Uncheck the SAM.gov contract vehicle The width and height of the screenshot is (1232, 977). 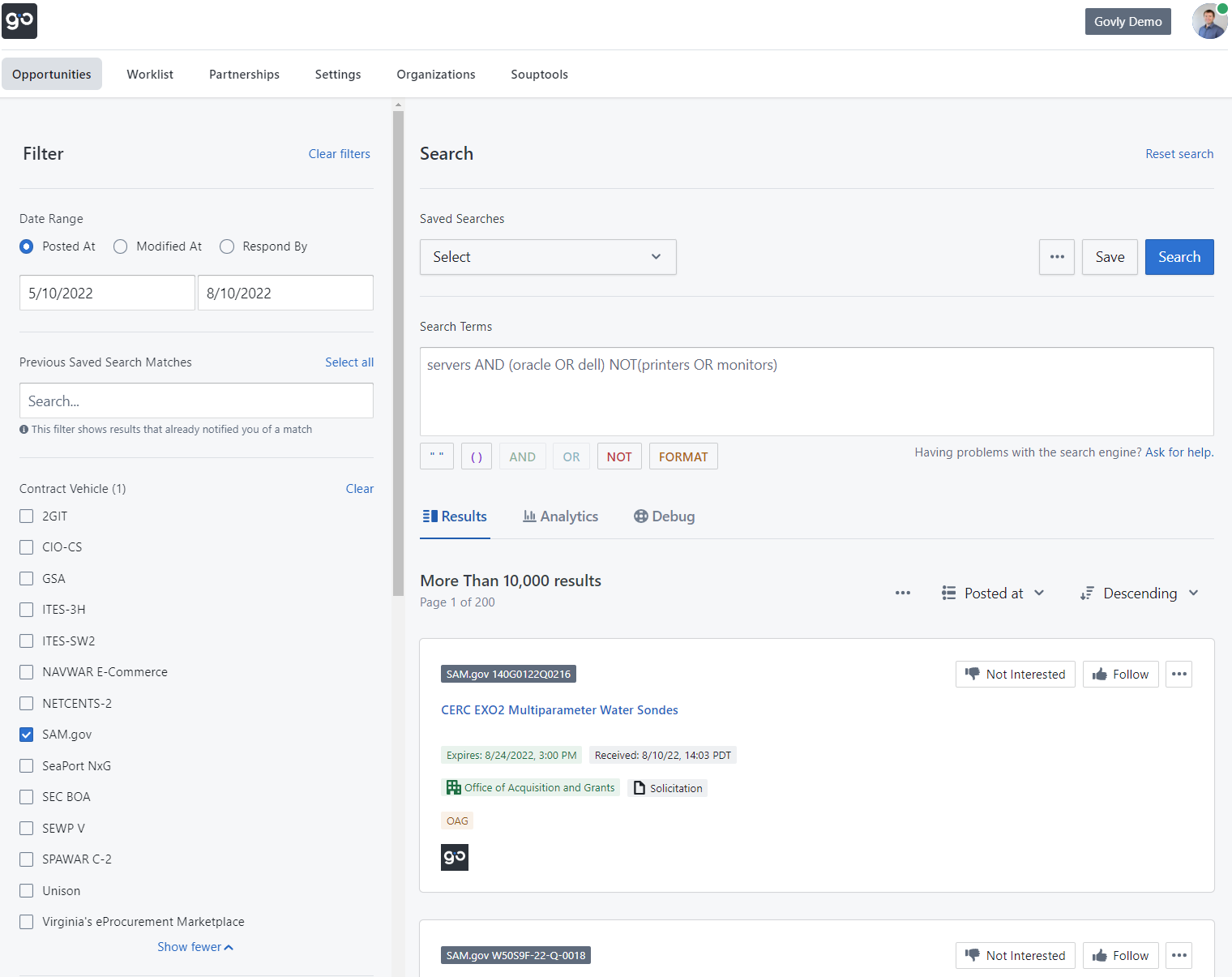[26, 734]
